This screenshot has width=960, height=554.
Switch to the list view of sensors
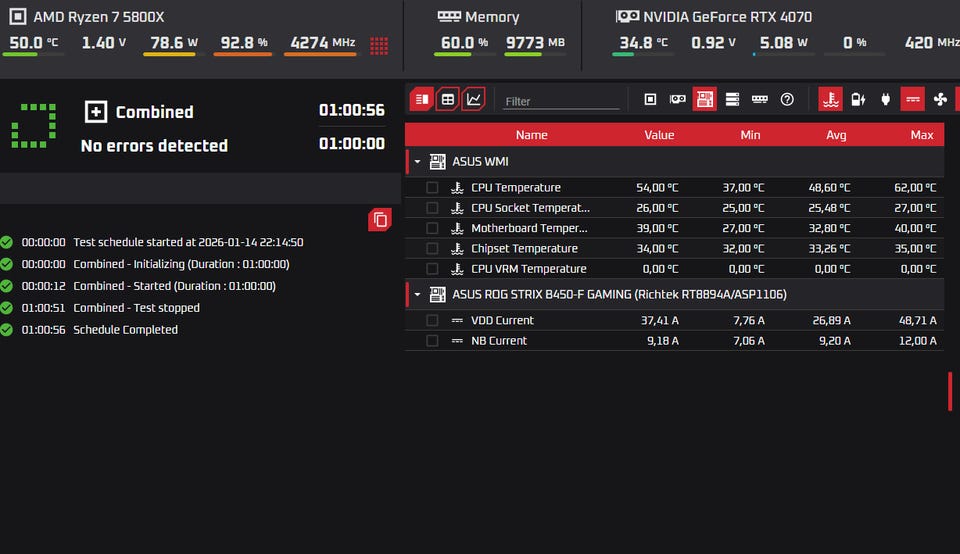422,99
